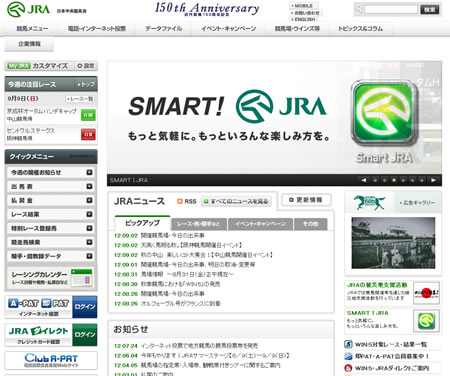The height and width of the screenshot is (376, 450).
Task: Select the first slide indicator dot
Action: click(375, 180)
